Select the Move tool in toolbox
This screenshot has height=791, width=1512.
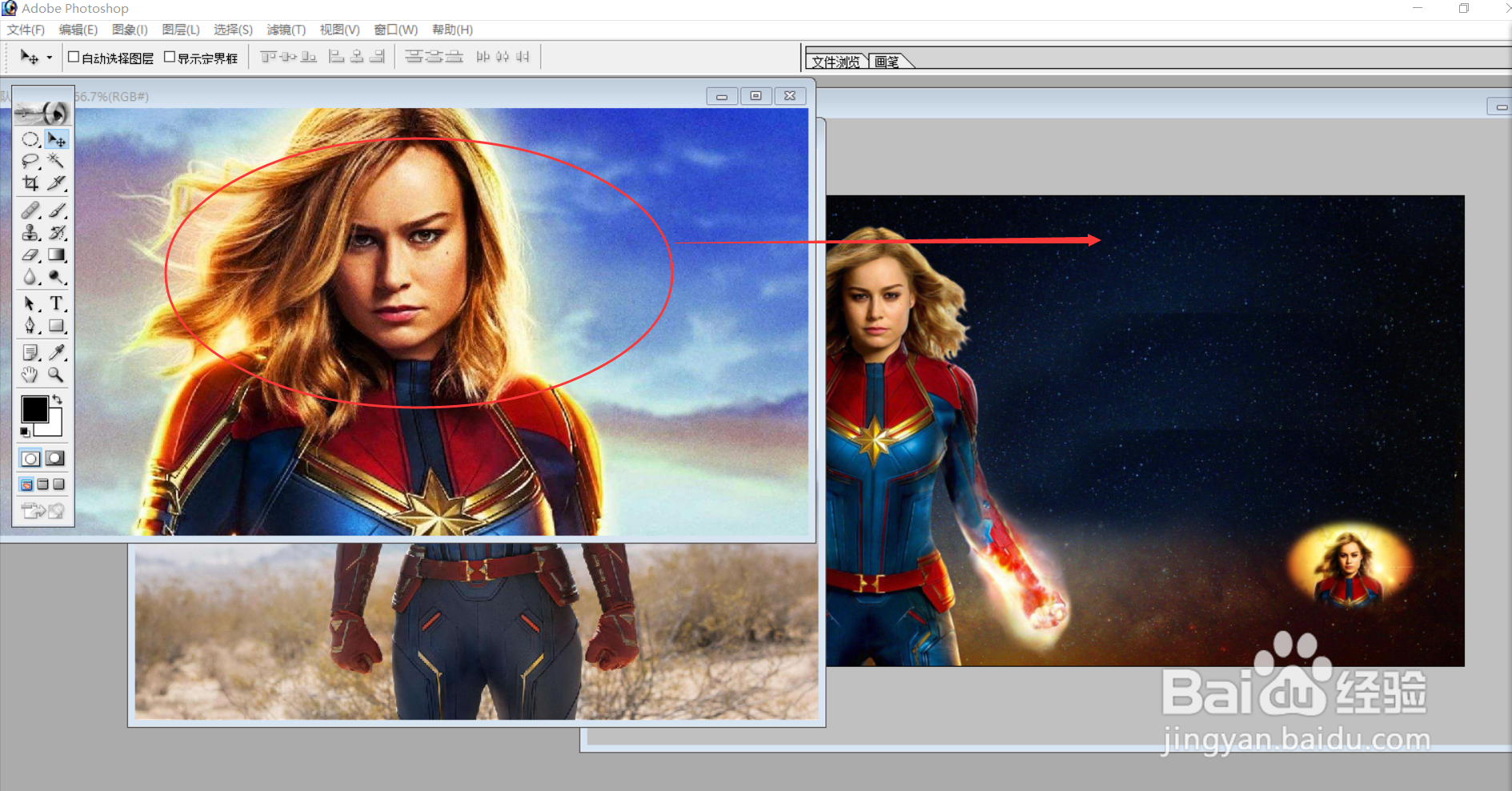(56, 139)
